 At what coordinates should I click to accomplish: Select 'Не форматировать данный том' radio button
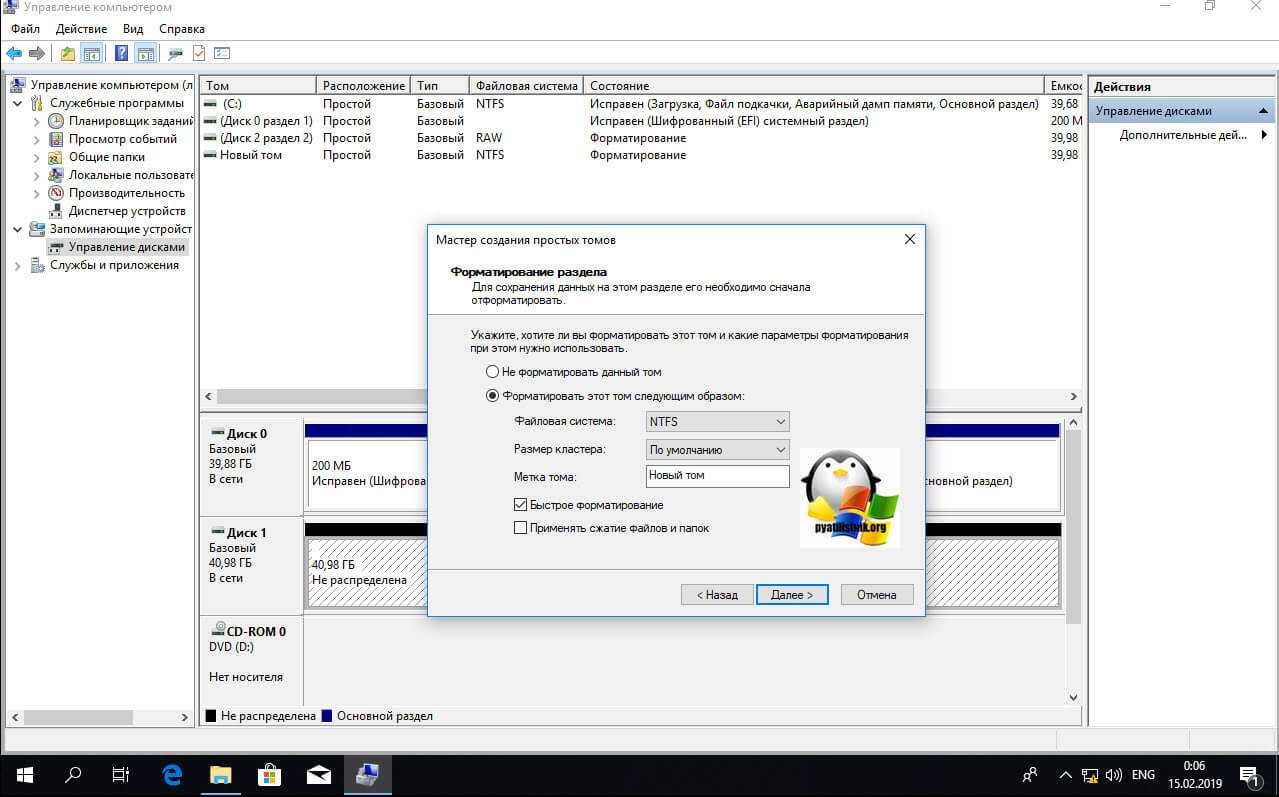(492, 371)
